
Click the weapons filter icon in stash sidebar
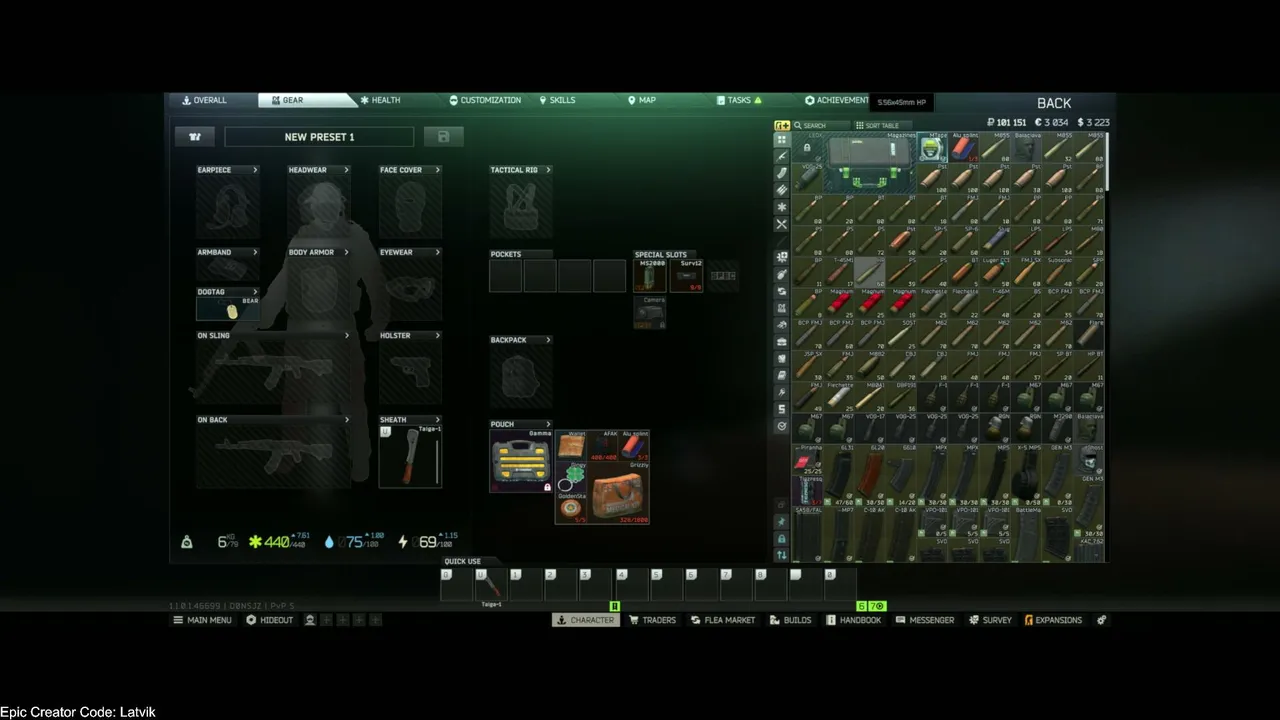pyautogui.click(x=782, y=156)
